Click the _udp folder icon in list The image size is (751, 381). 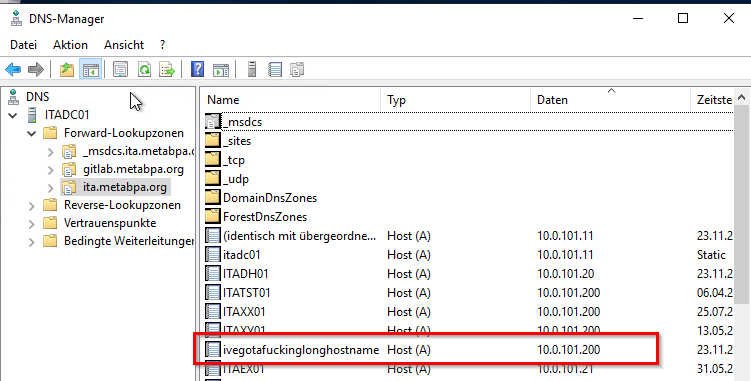click(x=213, y=179)
